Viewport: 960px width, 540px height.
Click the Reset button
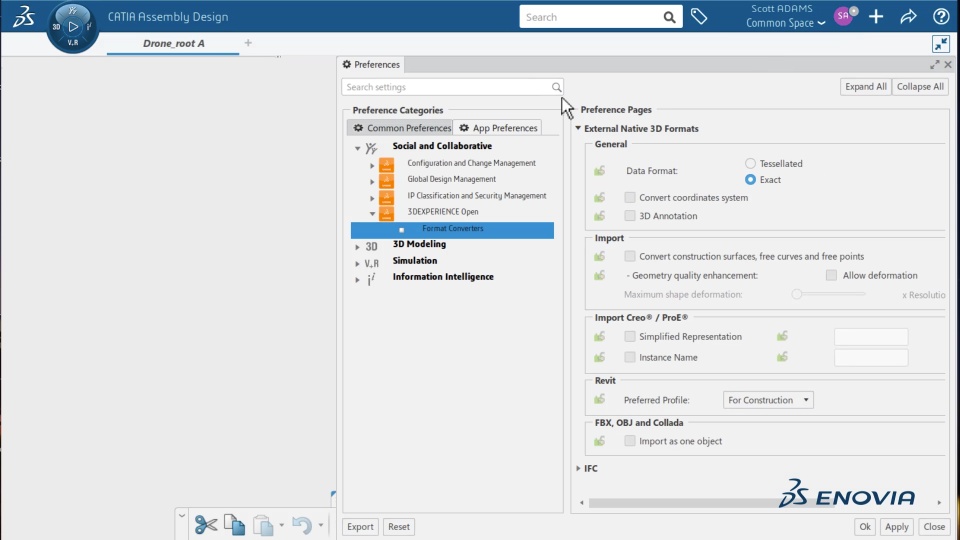399,527
